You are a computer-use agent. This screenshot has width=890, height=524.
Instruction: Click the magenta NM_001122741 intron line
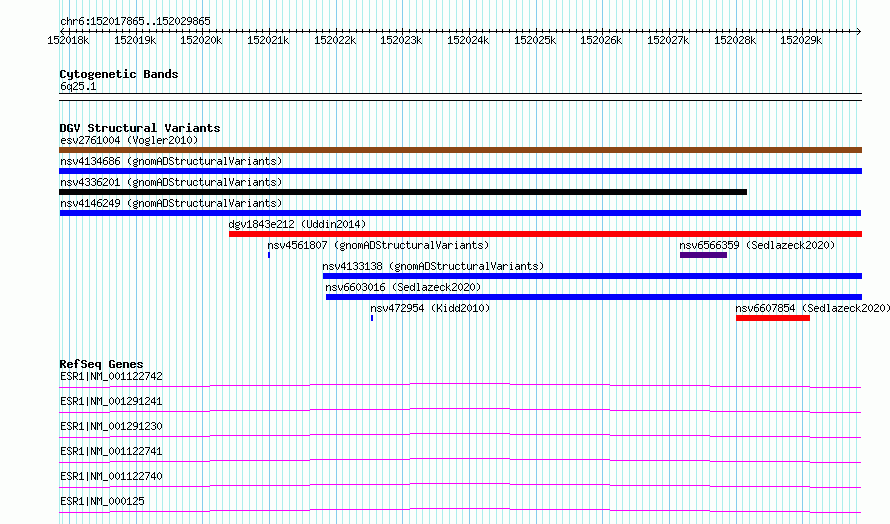click(460, 460)
